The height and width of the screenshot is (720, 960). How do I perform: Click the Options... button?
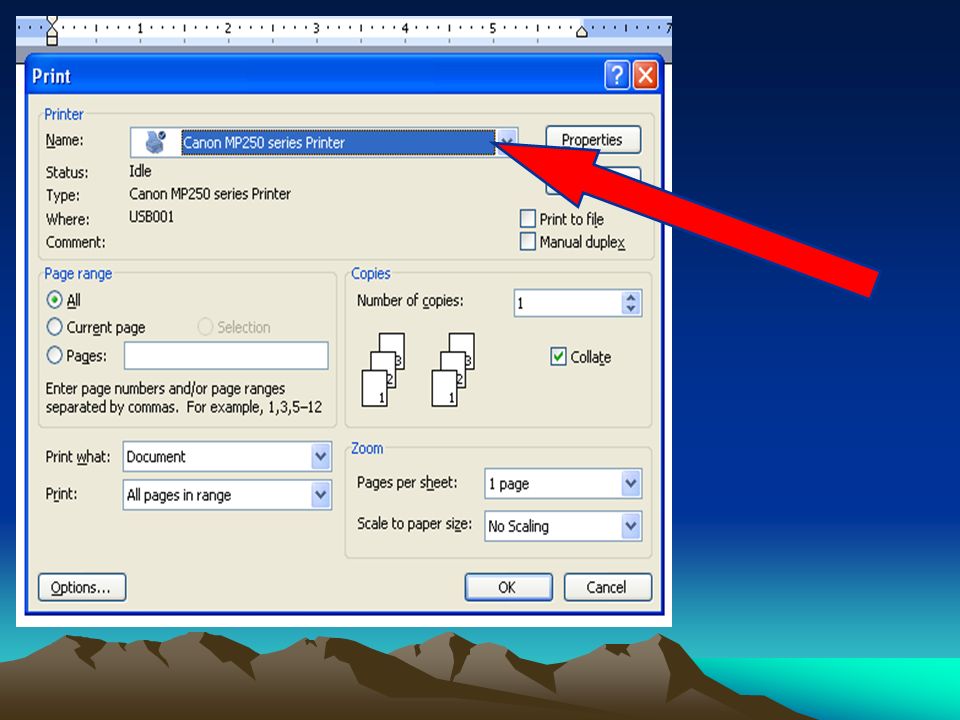82,587
